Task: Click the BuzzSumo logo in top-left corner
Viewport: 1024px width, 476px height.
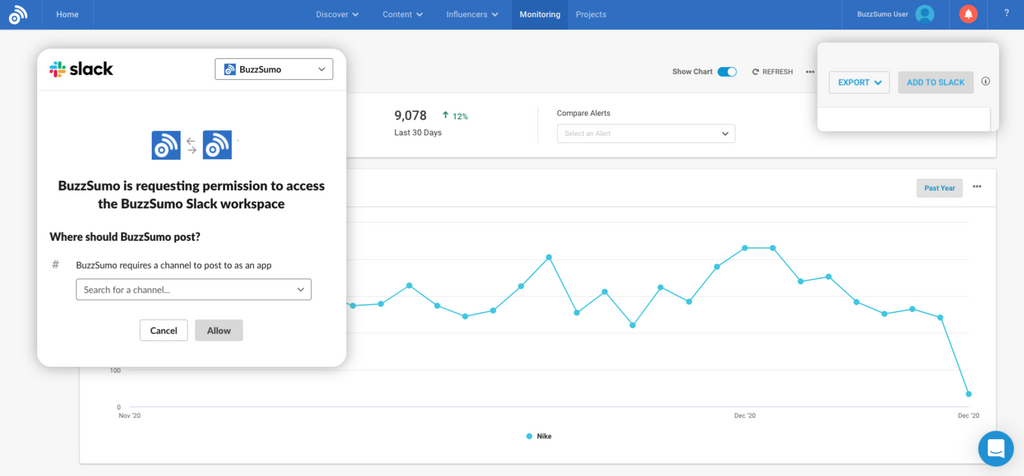Action: [x=18, y=14]
